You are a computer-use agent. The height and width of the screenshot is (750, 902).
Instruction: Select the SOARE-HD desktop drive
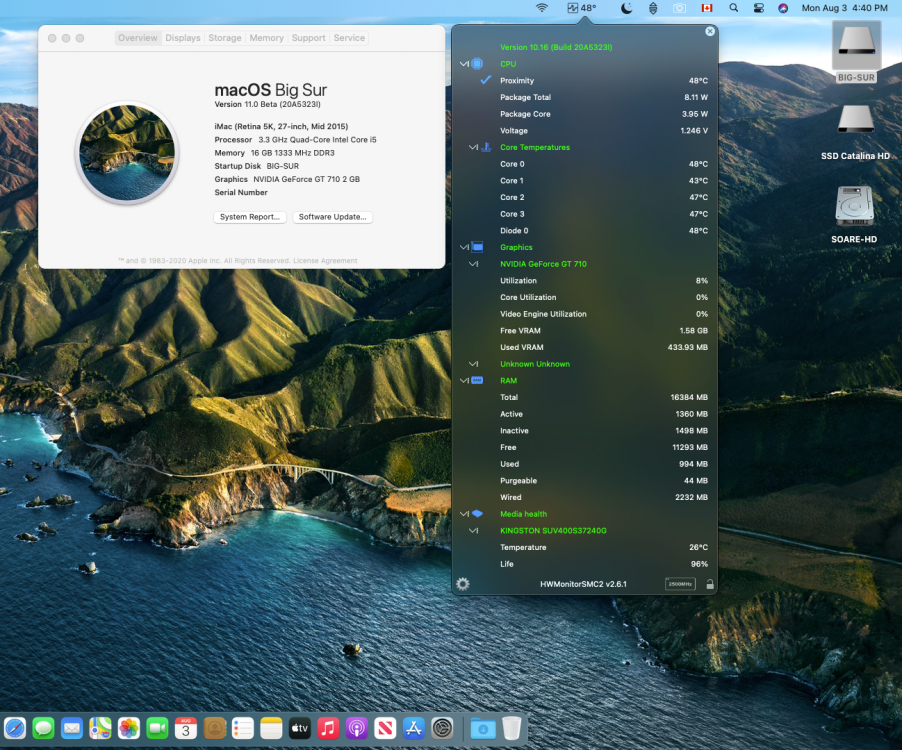(x=854, y=215)
